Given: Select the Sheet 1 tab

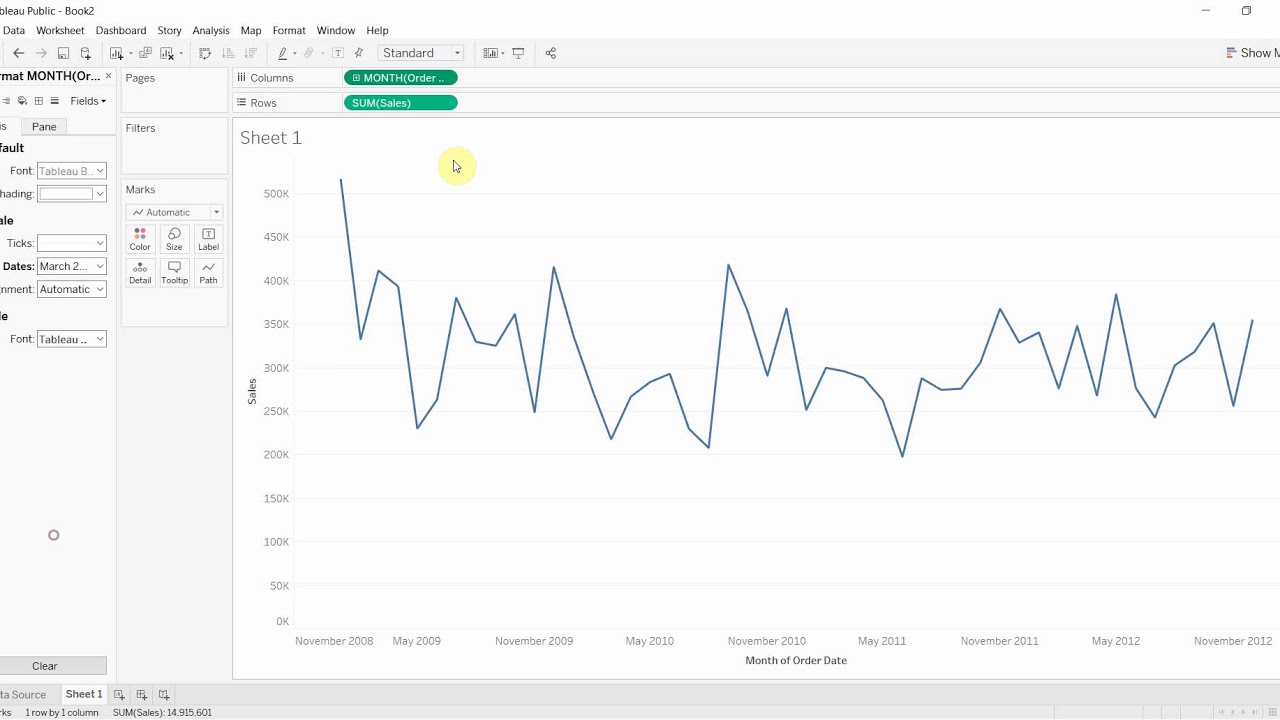Looking at the screenshot, I should (84, 694).
